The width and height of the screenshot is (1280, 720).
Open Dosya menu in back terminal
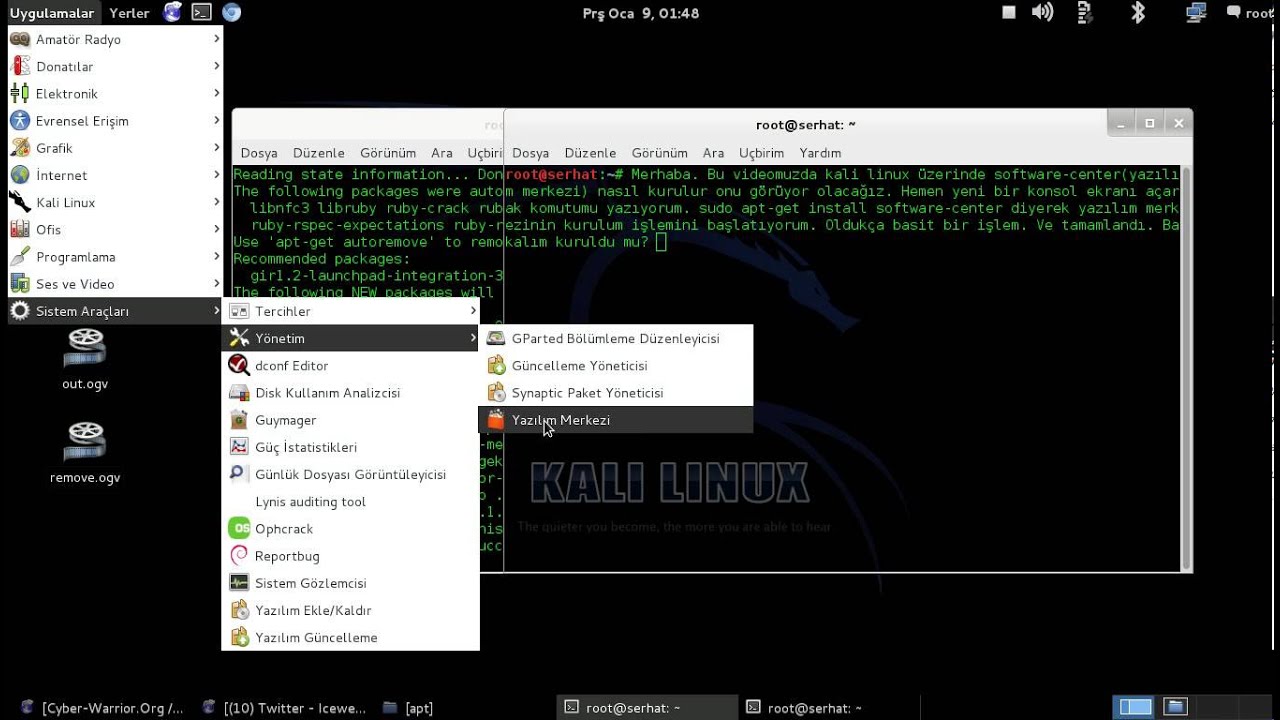click(259, 153)
